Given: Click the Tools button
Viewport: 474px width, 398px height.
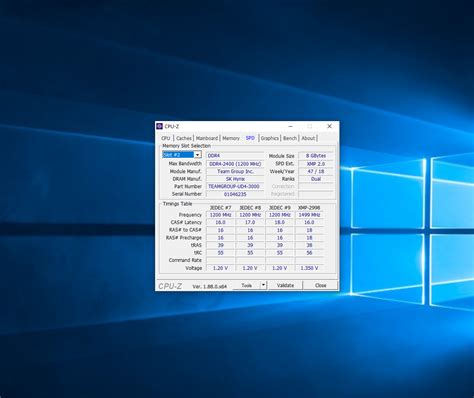Looking at the screenshot, I should [x=246, y=285].
